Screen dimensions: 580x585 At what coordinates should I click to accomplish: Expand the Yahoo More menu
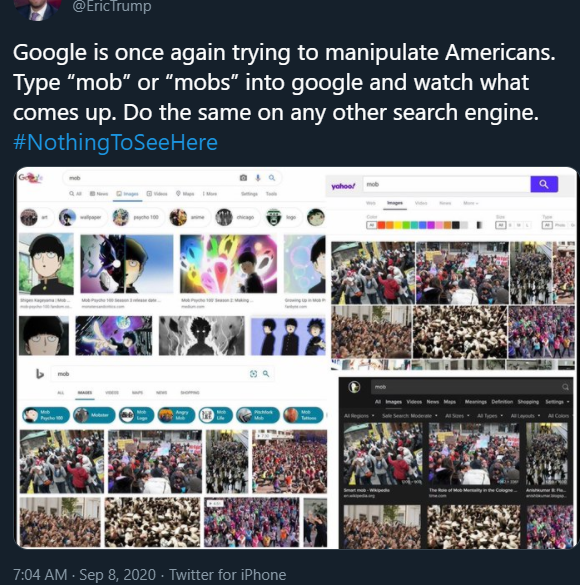point(470,203)
